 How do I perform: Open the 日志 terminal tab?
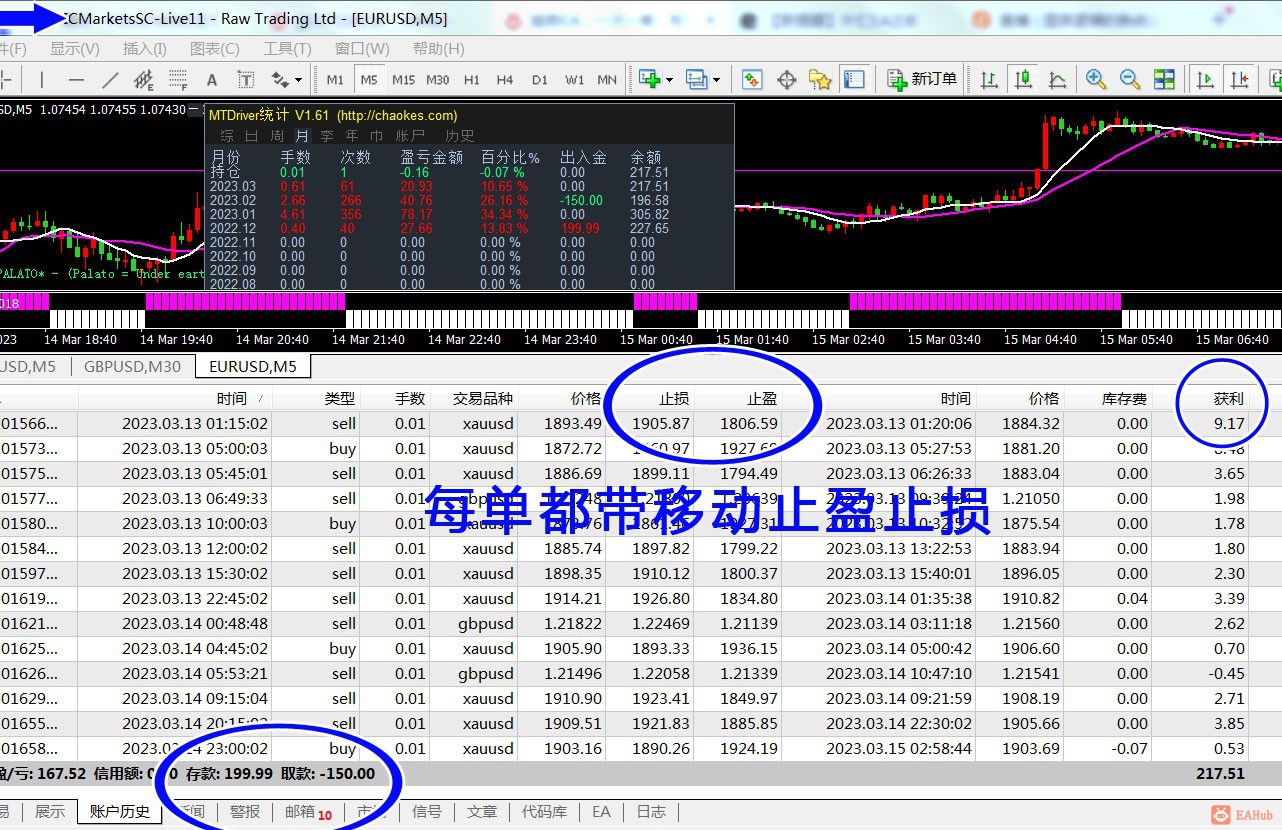coord(651,811)
